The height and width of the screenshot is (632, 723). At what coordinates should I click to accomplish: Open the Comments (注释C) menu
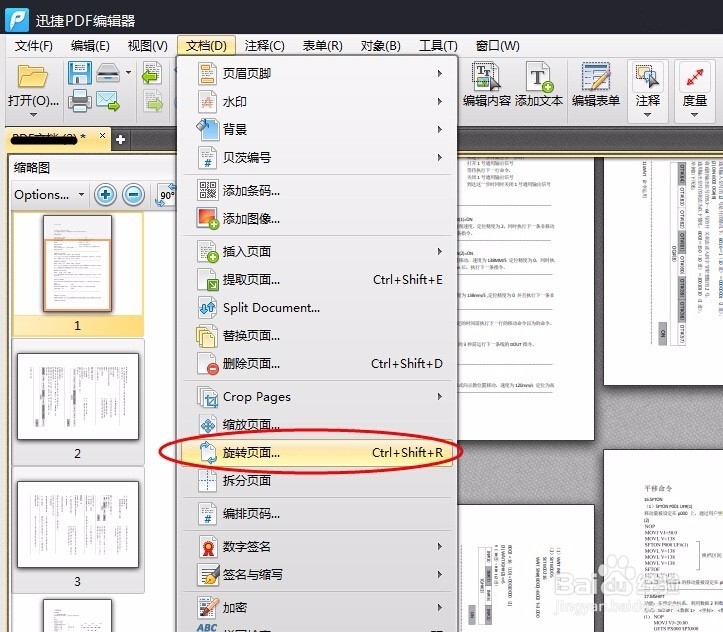point(264,46)
